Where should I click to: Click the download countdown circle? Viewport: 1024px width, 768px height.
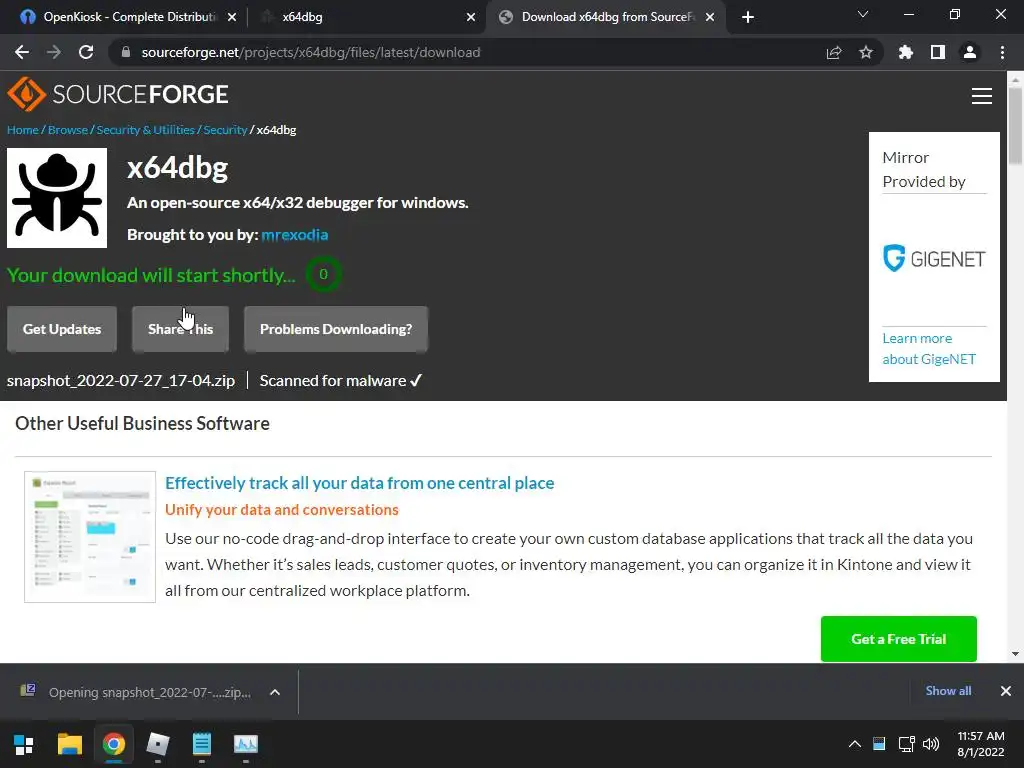[323, 274]
